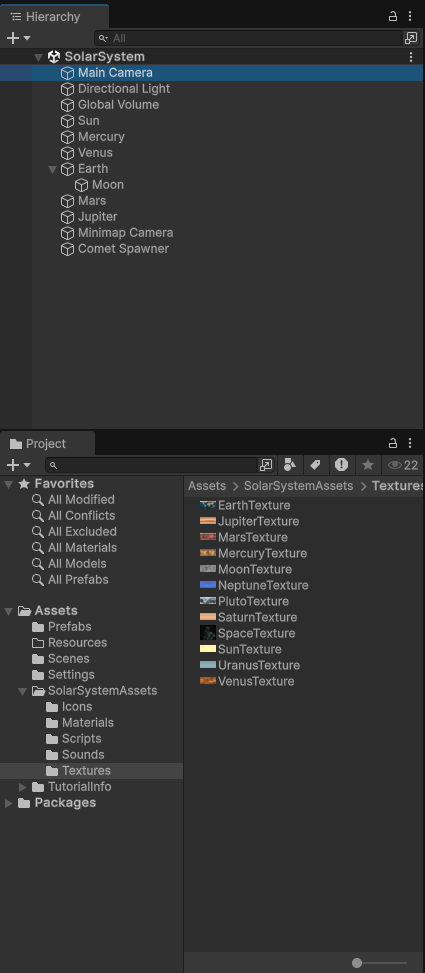This screenshot has height=973, width=425.
Task: Open Hierarchy panel three-dot options menu
Action: [410, 16]
